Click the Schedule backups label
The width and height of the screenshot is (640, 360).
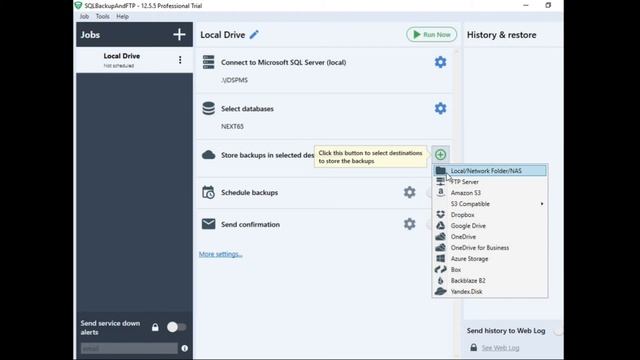tap(249, 192)
